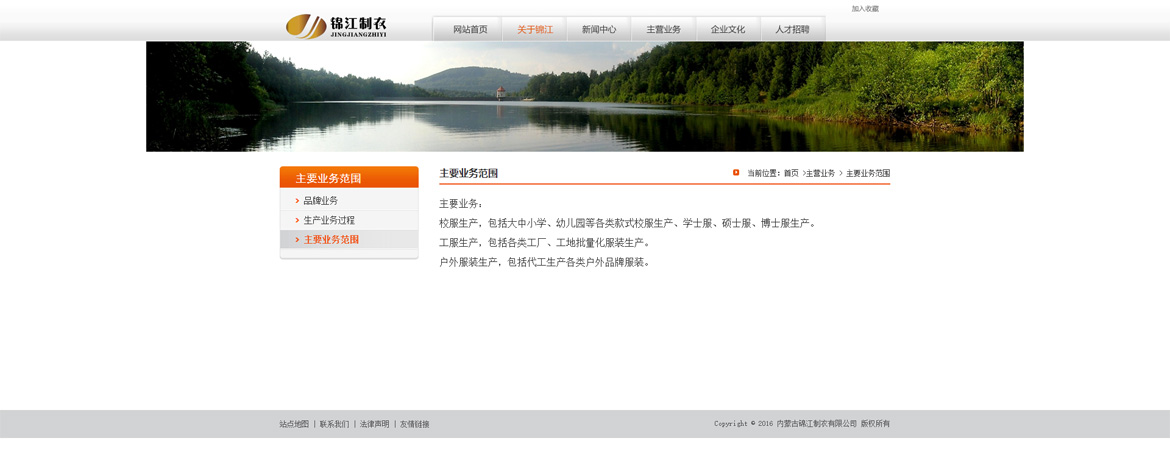Open the 法律声明 footer link
1170x450 pixels.
coord(374,424)
